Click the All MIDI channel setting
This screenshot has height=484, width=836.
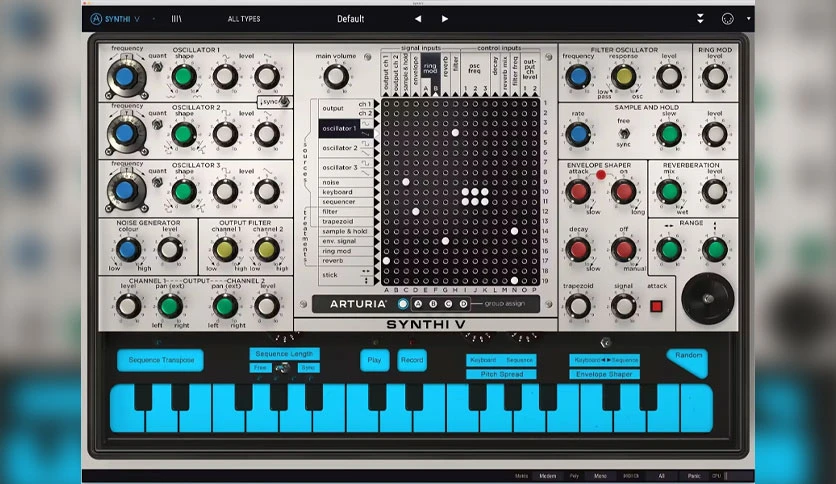click(x=661, y=476)
